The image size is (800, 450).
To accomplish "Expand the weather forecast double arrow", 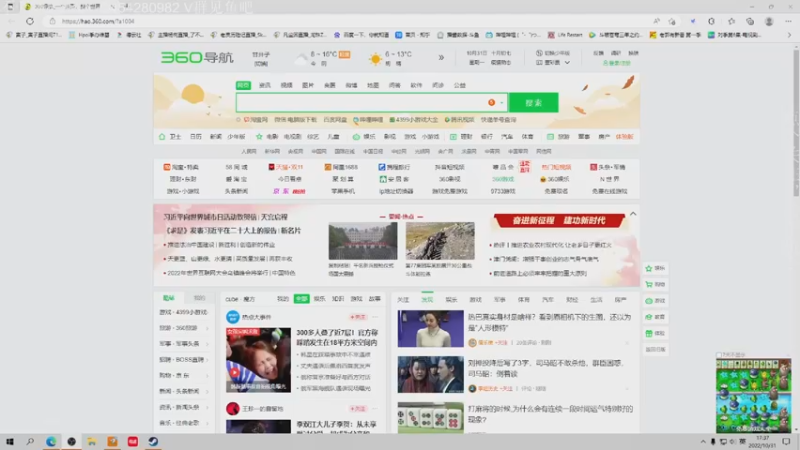I will [x=441, y=58].
